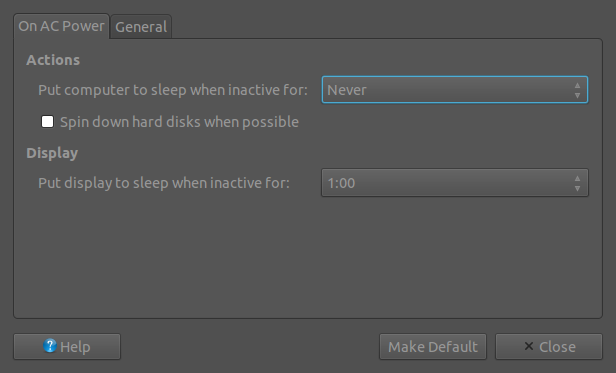Open the display sleep "1:00" dropdown
Image resolution: width=616 pixels, height=373 pixels.
click(455, 183)
